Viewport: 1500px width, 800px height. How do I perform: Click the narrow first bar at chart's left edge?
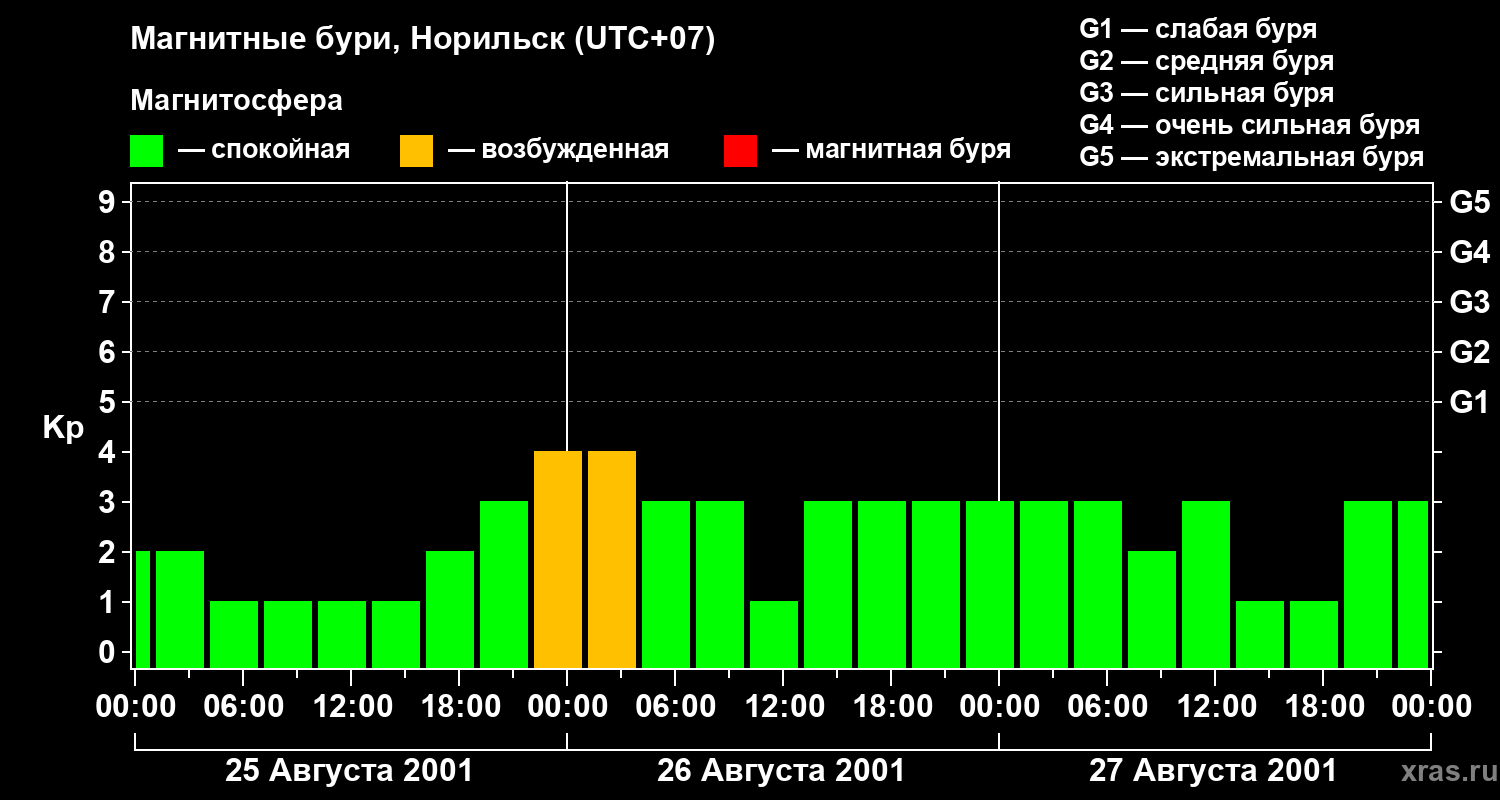[142, 609]
